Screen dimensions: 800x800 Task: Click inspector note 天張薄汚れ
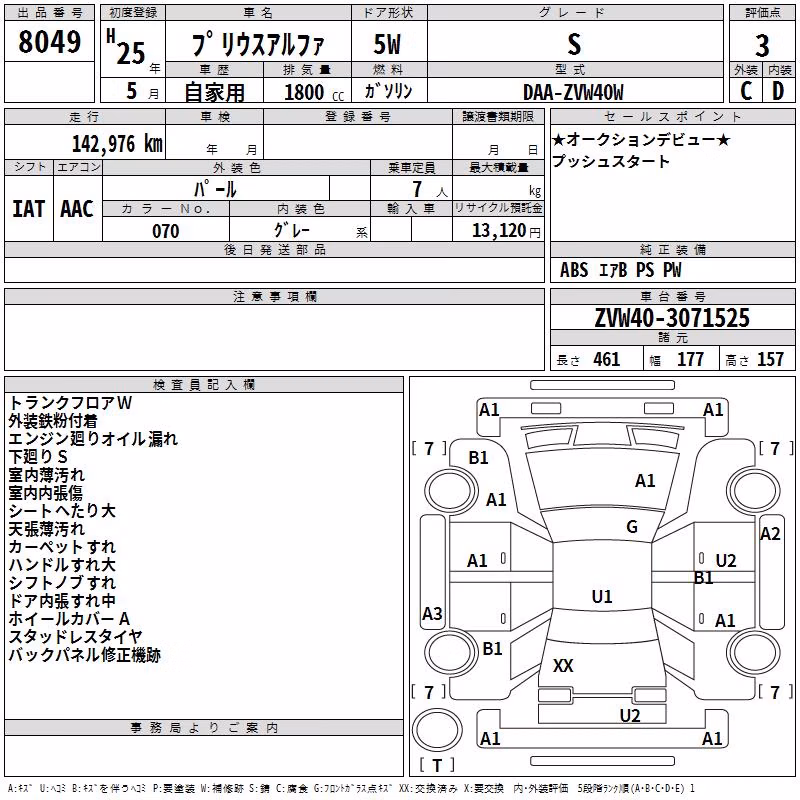pos(46,529)
